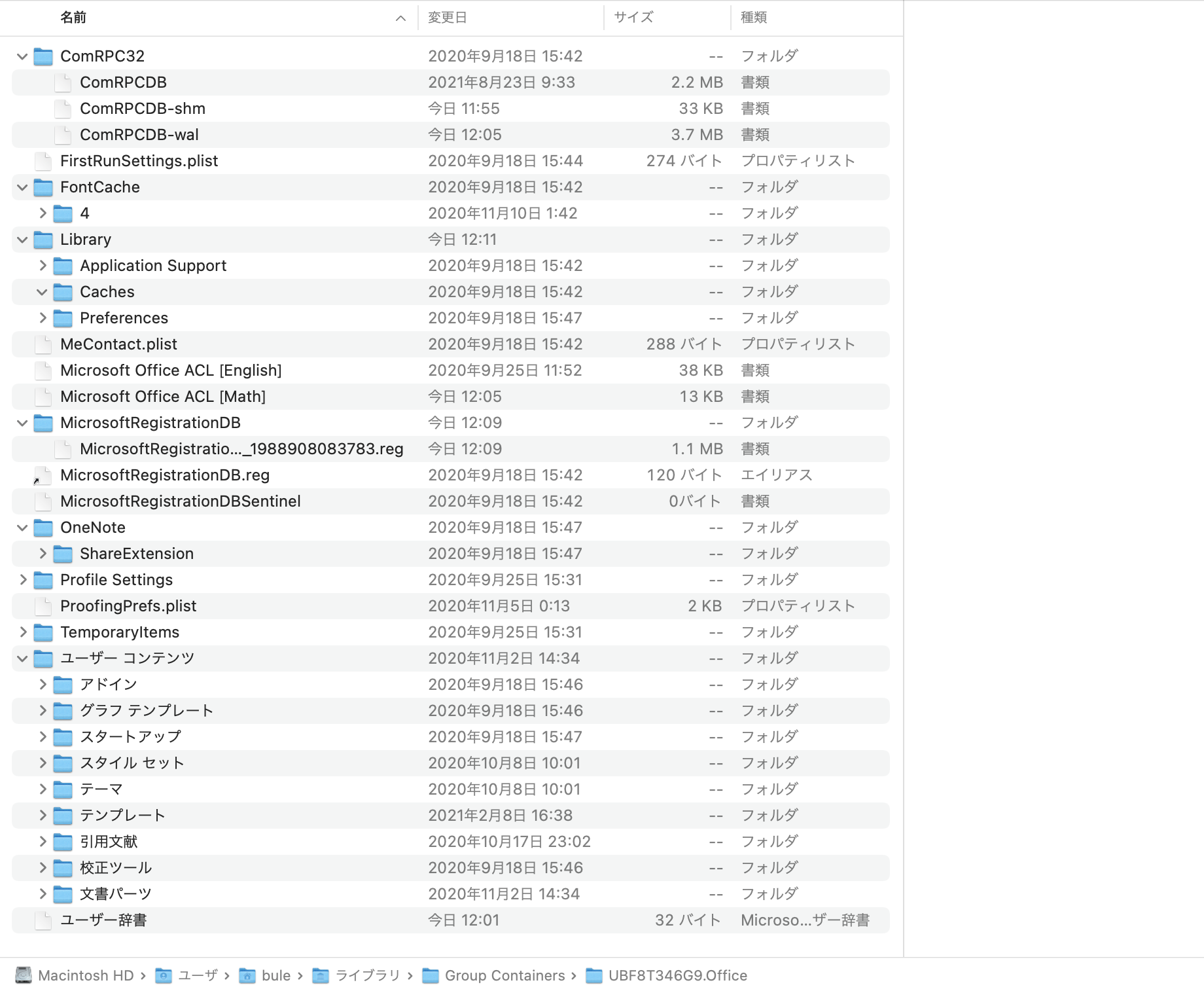1204x991 pixels.
Task: Select the ComRPC32 folder icon
Action: pos(43,56)
